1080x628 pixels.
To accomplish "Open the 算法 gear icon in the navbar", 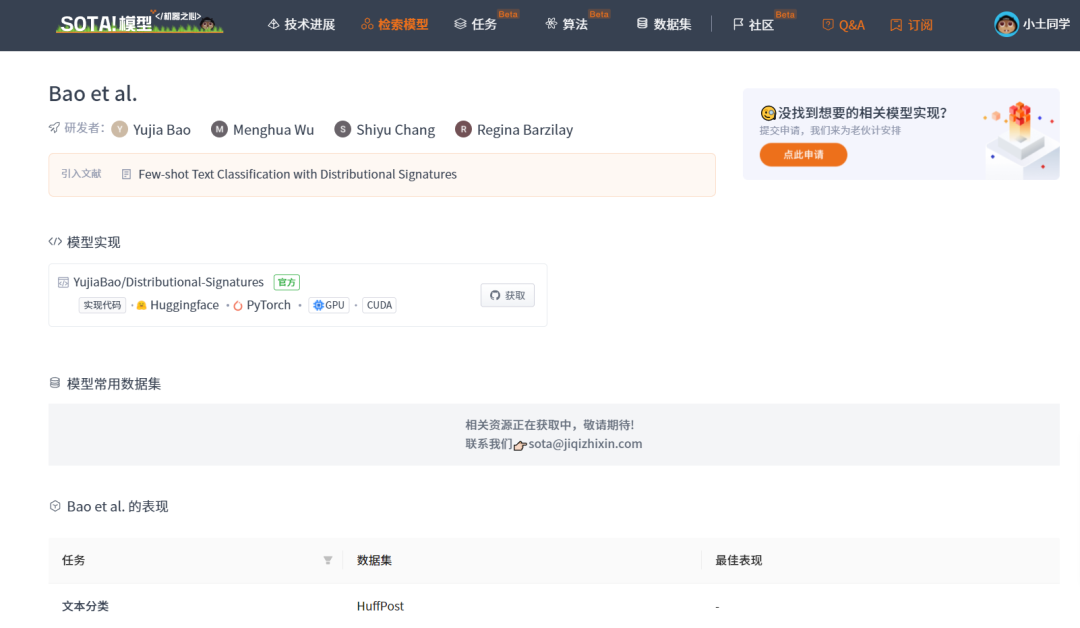I will 550,24.
